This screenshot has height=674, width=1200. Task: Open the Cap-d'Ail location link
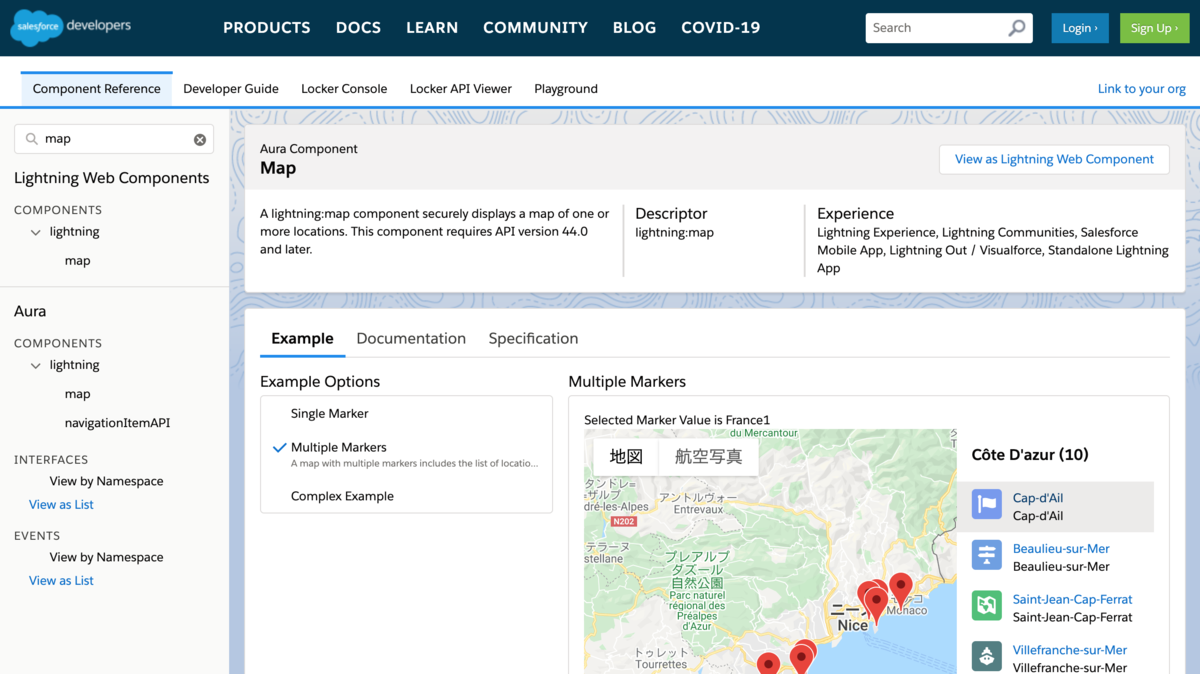pyautogui.click(x=1038, y=498)
